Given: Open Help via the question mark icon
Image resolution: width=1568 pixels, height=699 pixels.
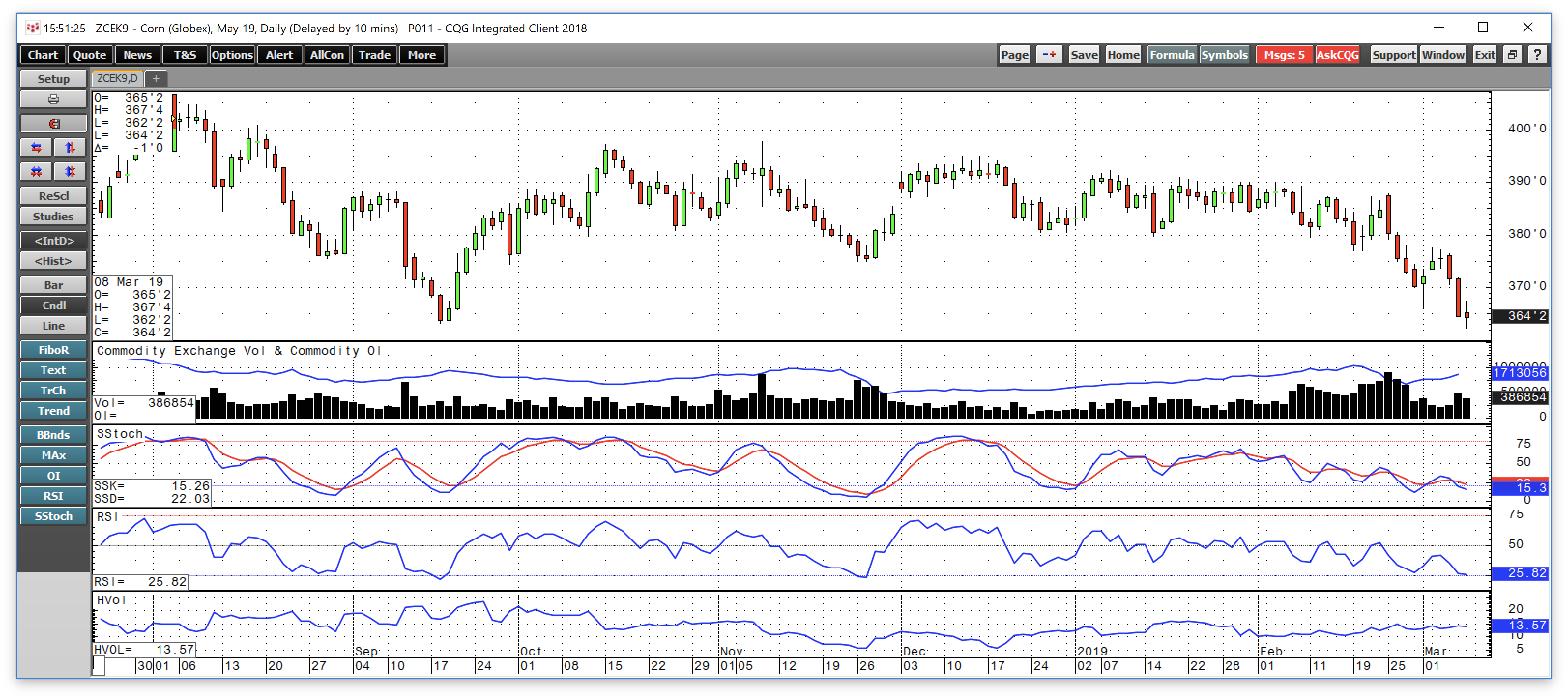Looking at the screenshot, I should click(1539, 54).
